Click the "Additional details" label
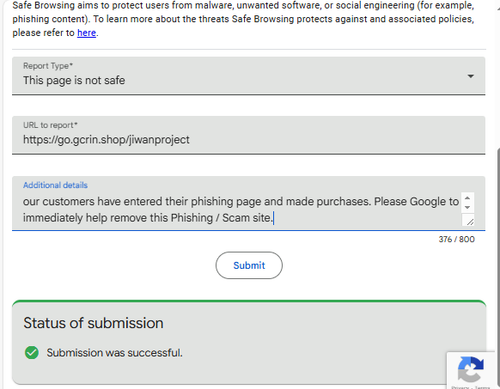 pyautogui.click(x=55, y=185)
